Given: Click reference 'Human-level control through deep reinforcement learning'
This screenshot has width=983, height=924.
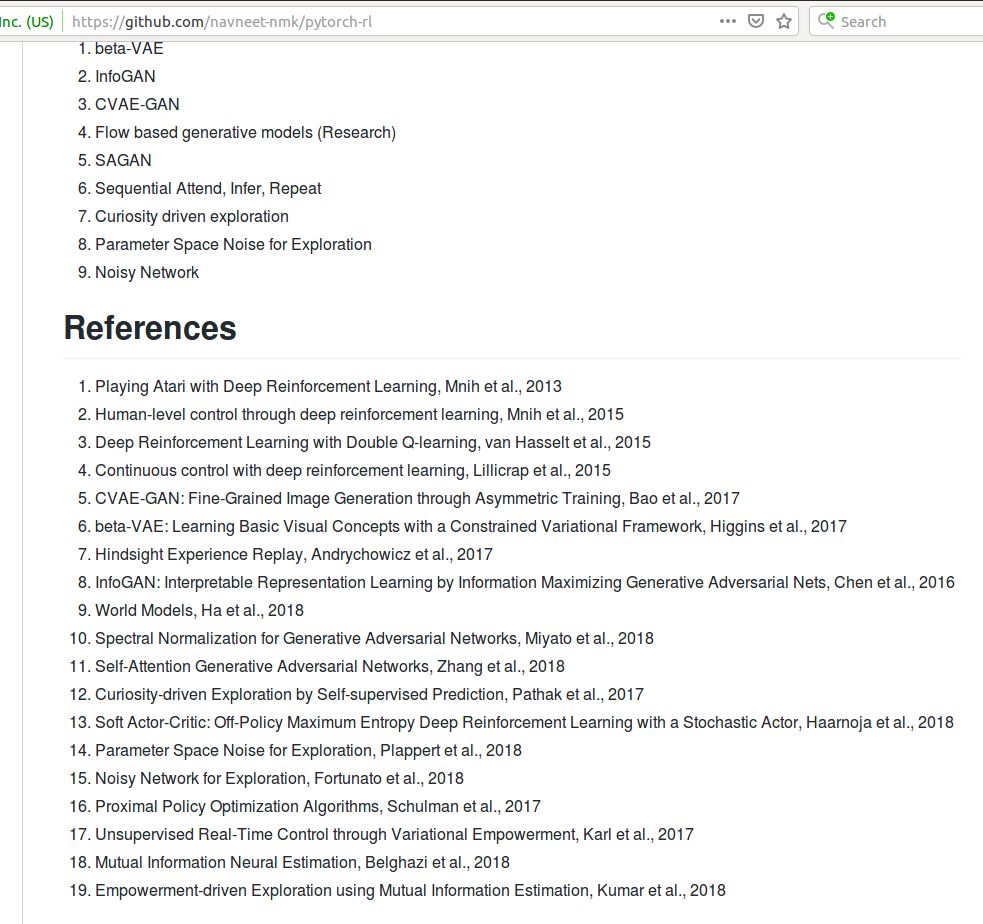Looking at the screenshot, I should [359, 414].
